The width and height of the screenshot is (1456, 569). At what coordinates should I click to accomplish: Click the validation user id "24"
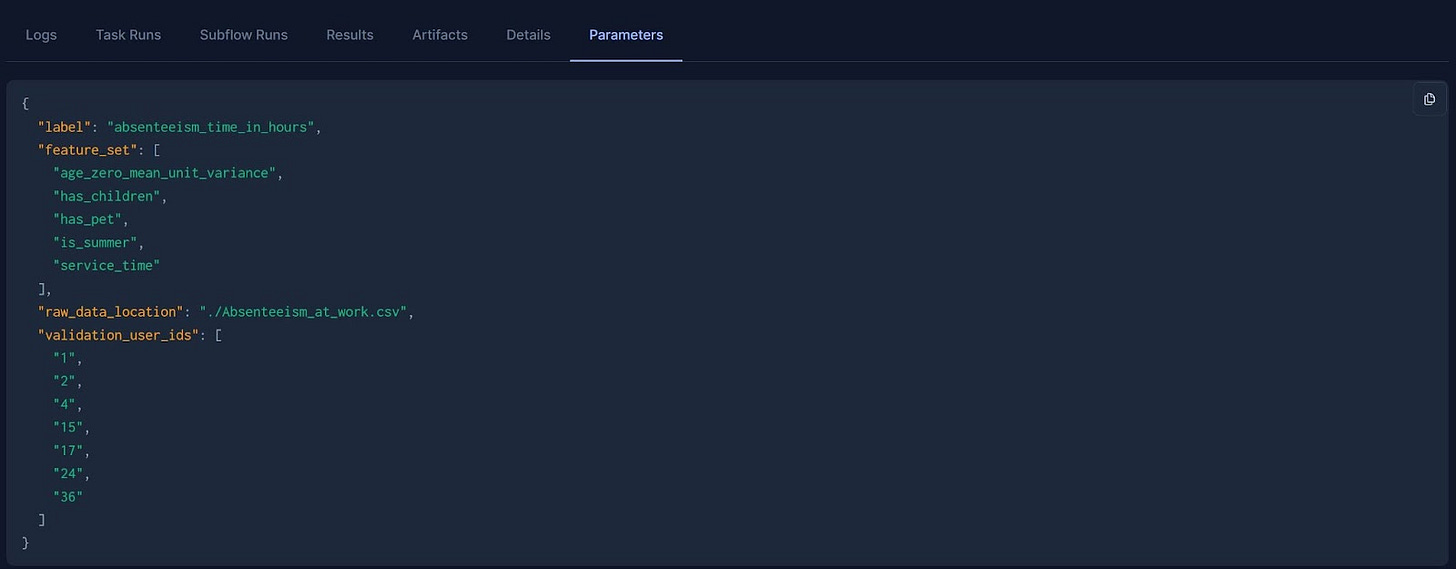click(68, 473)
